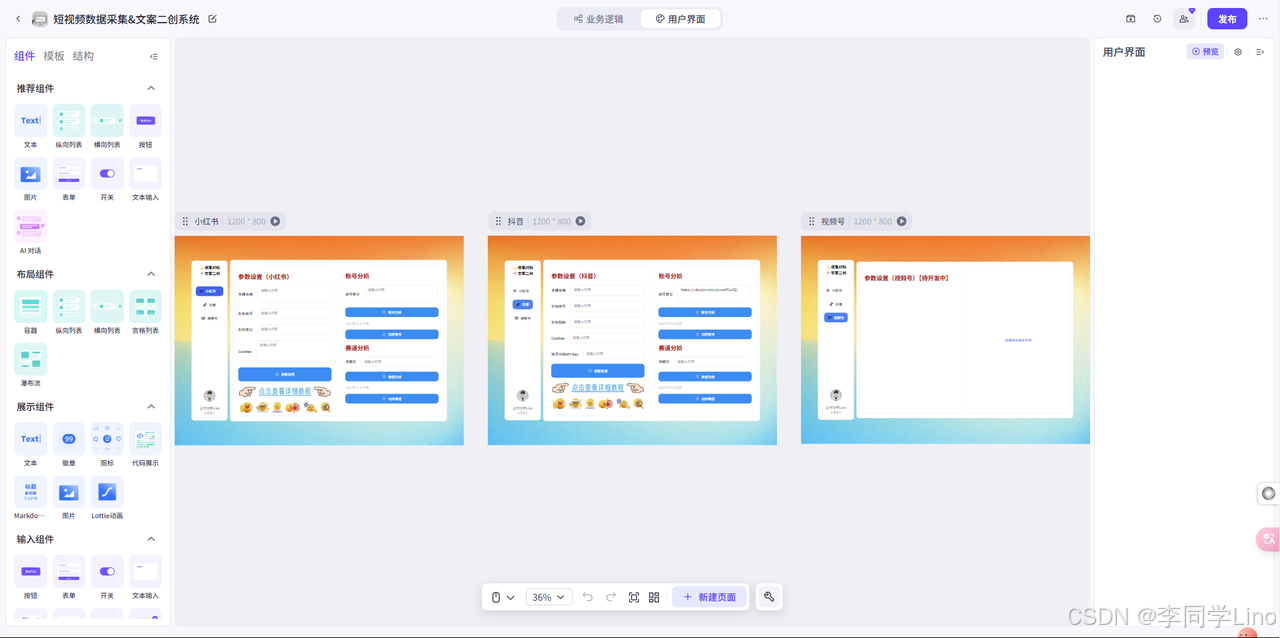This screenshot has width=1280, height=638.
Task: Select the 按钮 component under 推荐组件
Action: pyautogui.click(x=145, y=127)
